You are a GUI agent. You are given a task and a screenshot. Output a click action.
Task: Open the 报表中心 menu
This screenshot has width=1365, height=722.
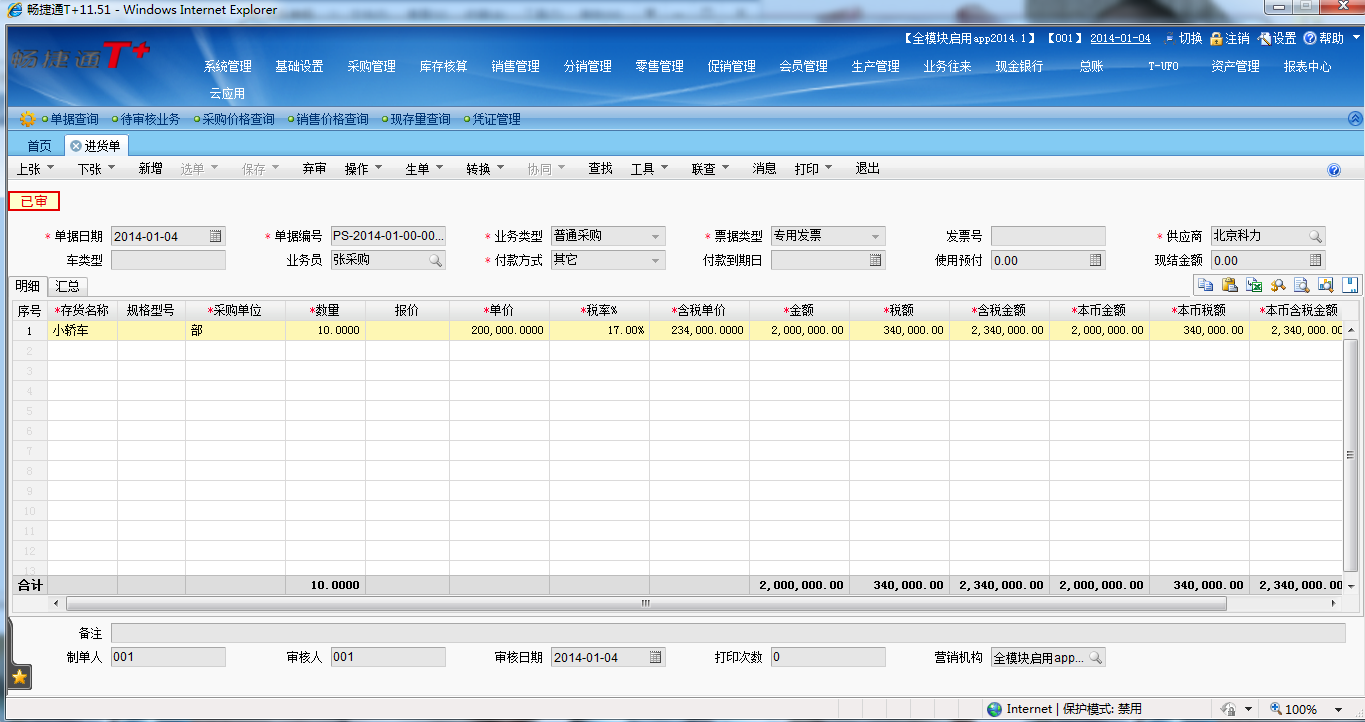point(1308,66)
